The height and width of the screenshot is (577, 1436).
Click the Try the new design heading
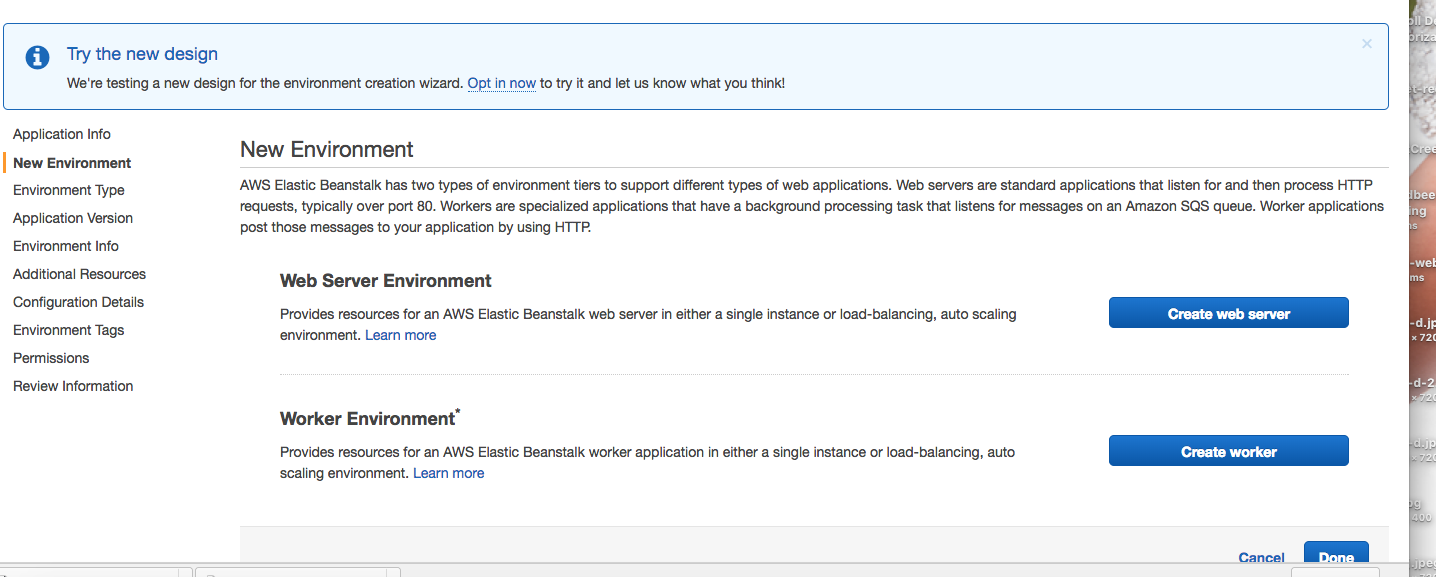tap(142, 54)
